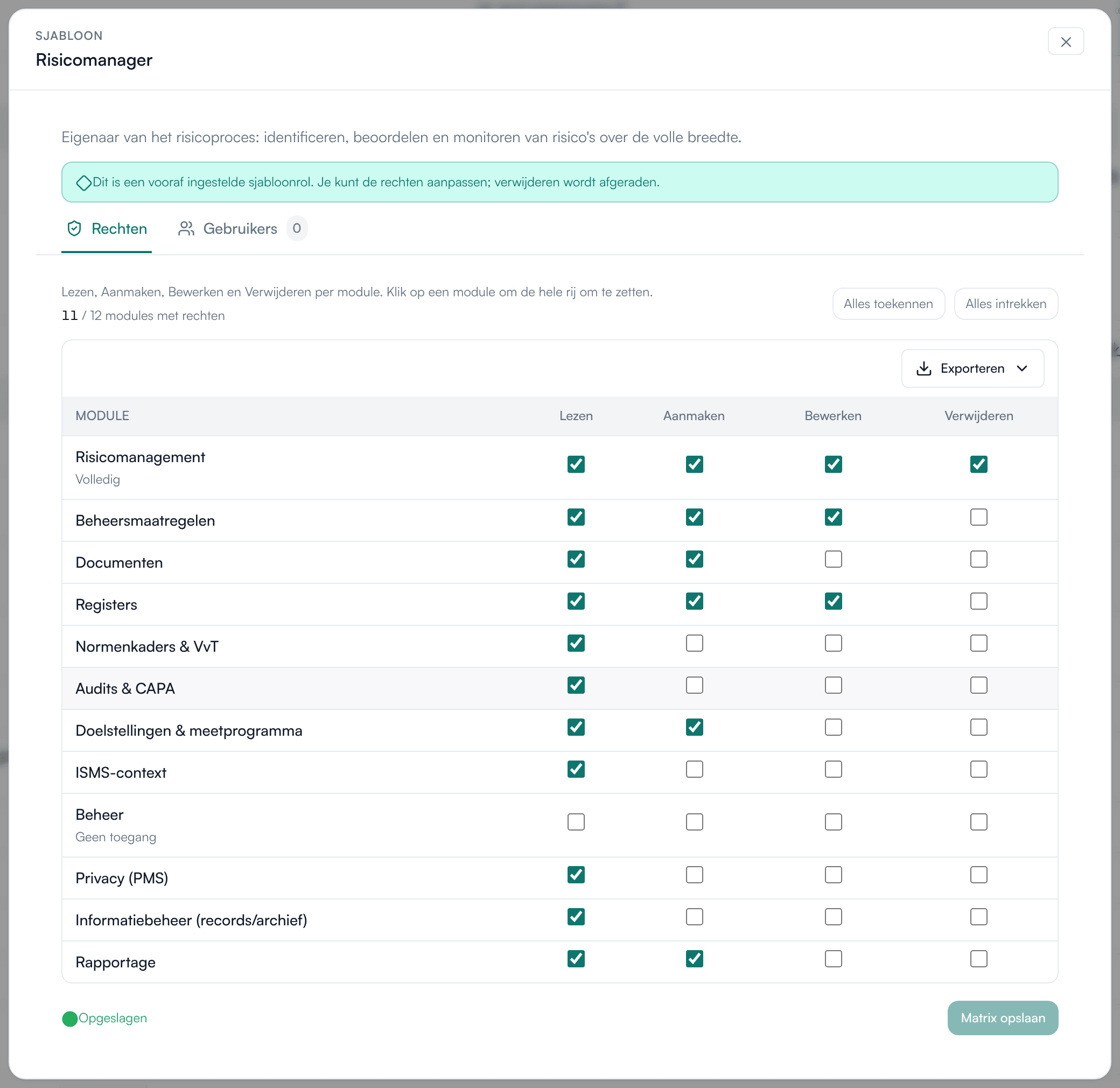
Task: Enable Bewerken for Informatiebeheer (records/archief)
Action: (833, 917)
